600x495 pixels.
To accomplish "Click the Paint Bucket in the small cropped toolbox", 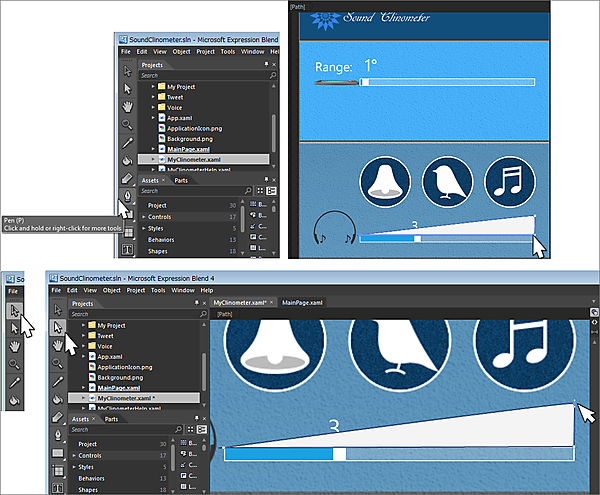I will [x=14, y=399].
